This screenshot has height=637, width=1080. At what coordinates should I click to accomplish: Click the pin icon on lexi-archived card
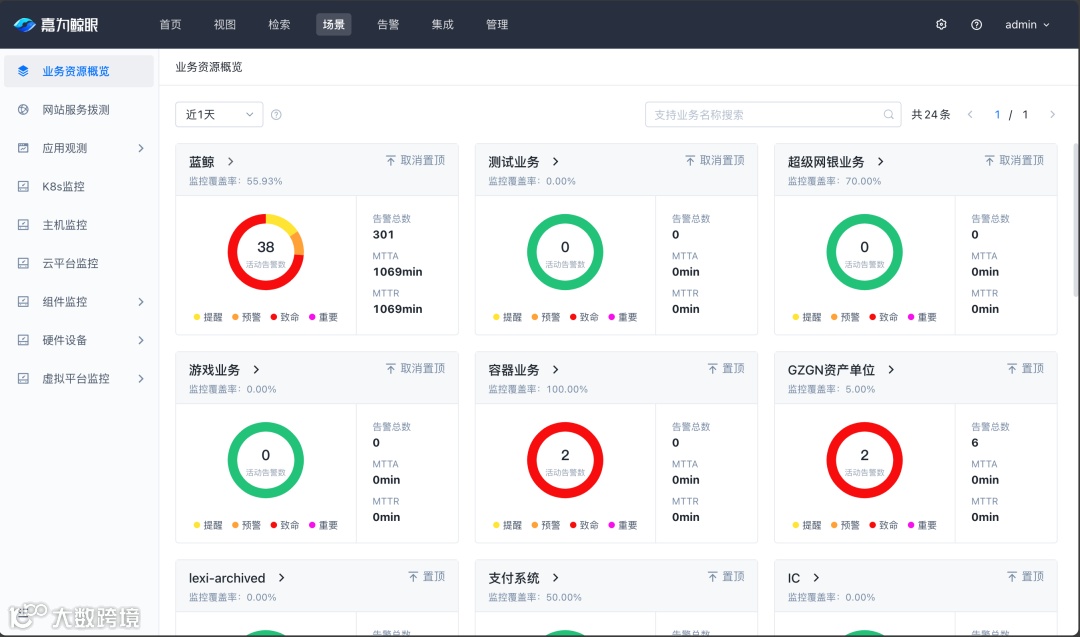pyautogui.click(x=413, y=576)
